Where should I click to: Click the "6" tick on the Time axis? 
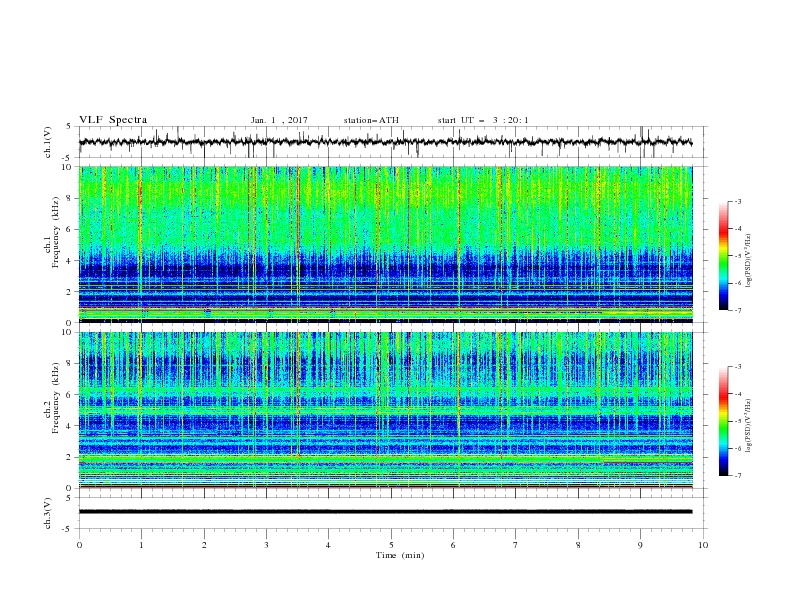(x=454, y=545)
